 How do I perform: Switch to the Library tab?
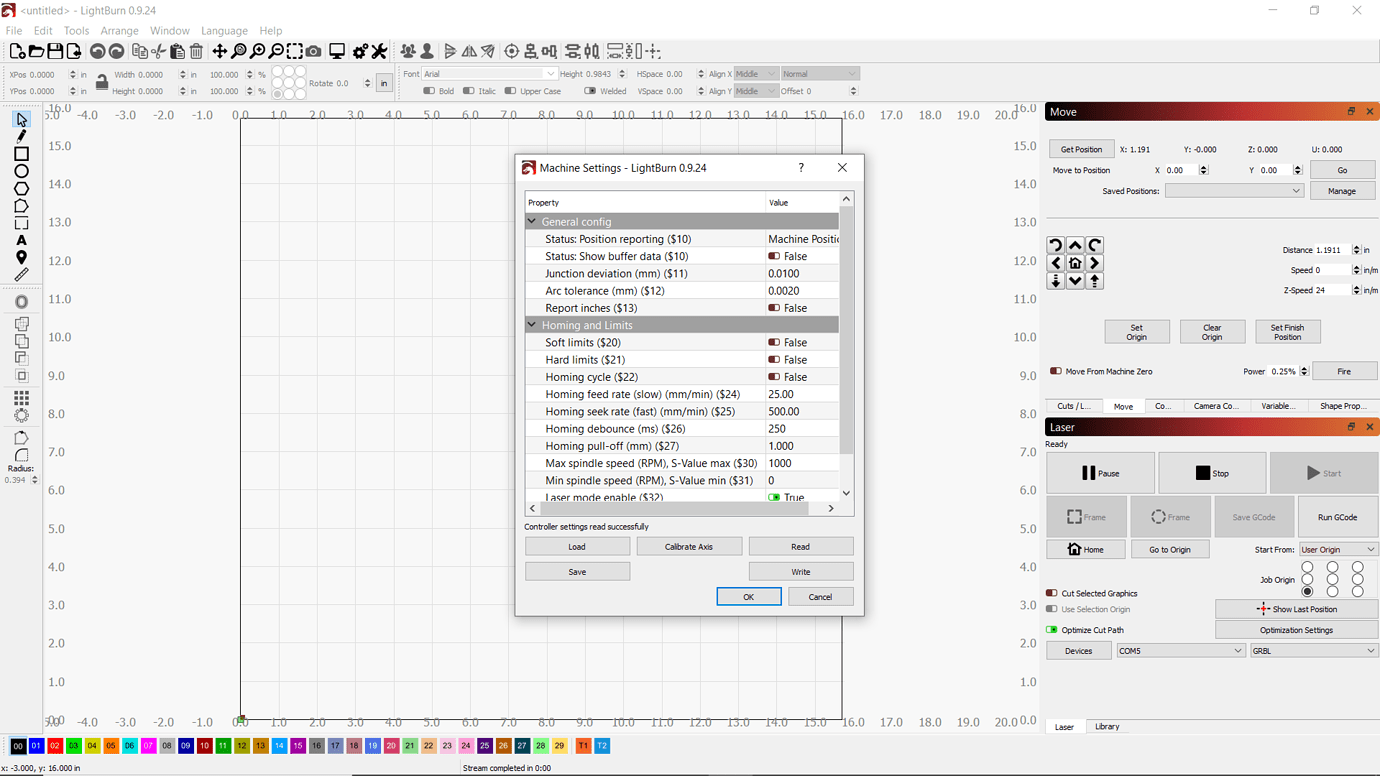click(x=1107, y=727)
